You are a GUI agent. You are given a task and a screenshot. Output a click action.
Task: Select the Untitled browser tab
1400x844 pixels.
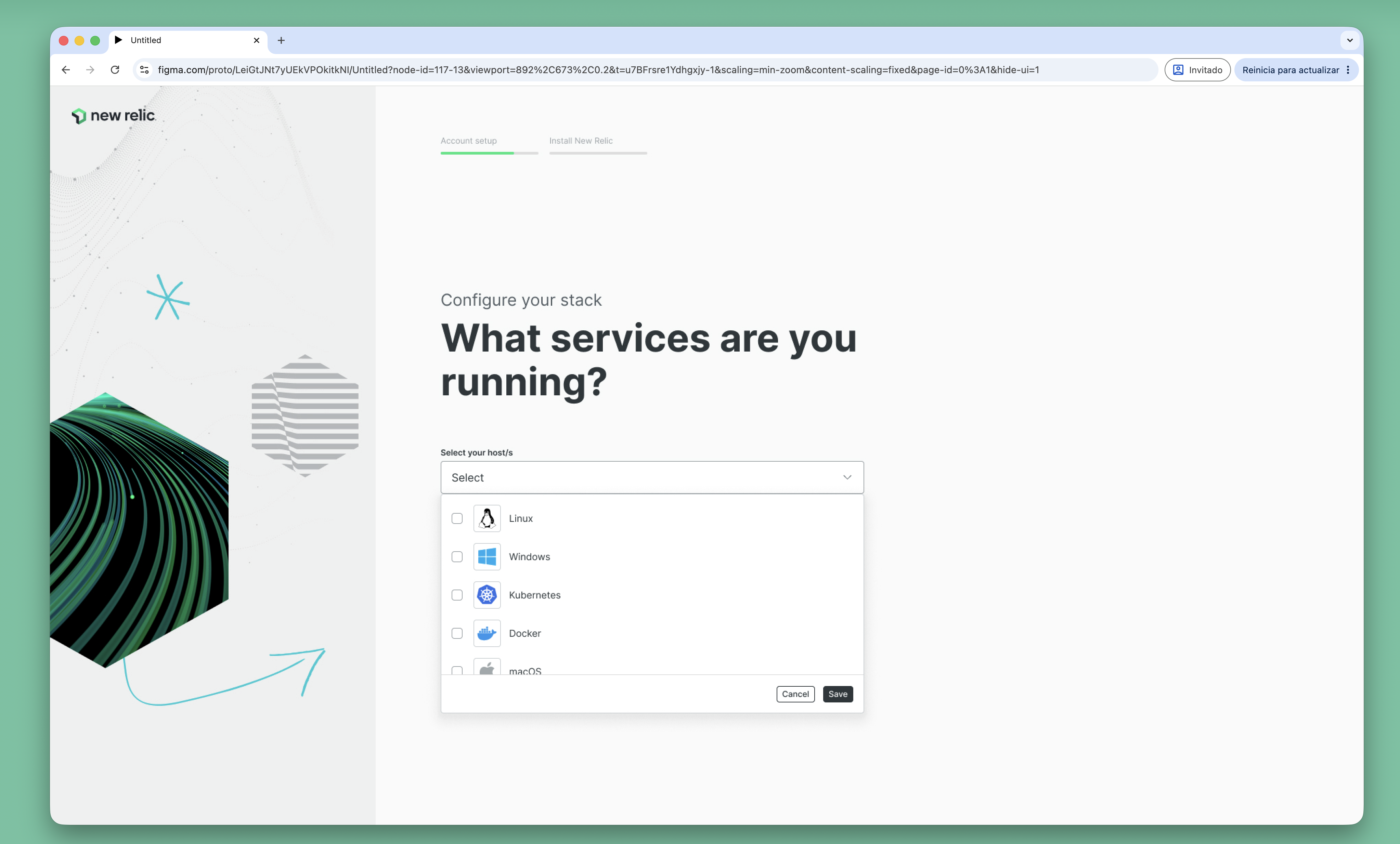click(x=187, y=40)
